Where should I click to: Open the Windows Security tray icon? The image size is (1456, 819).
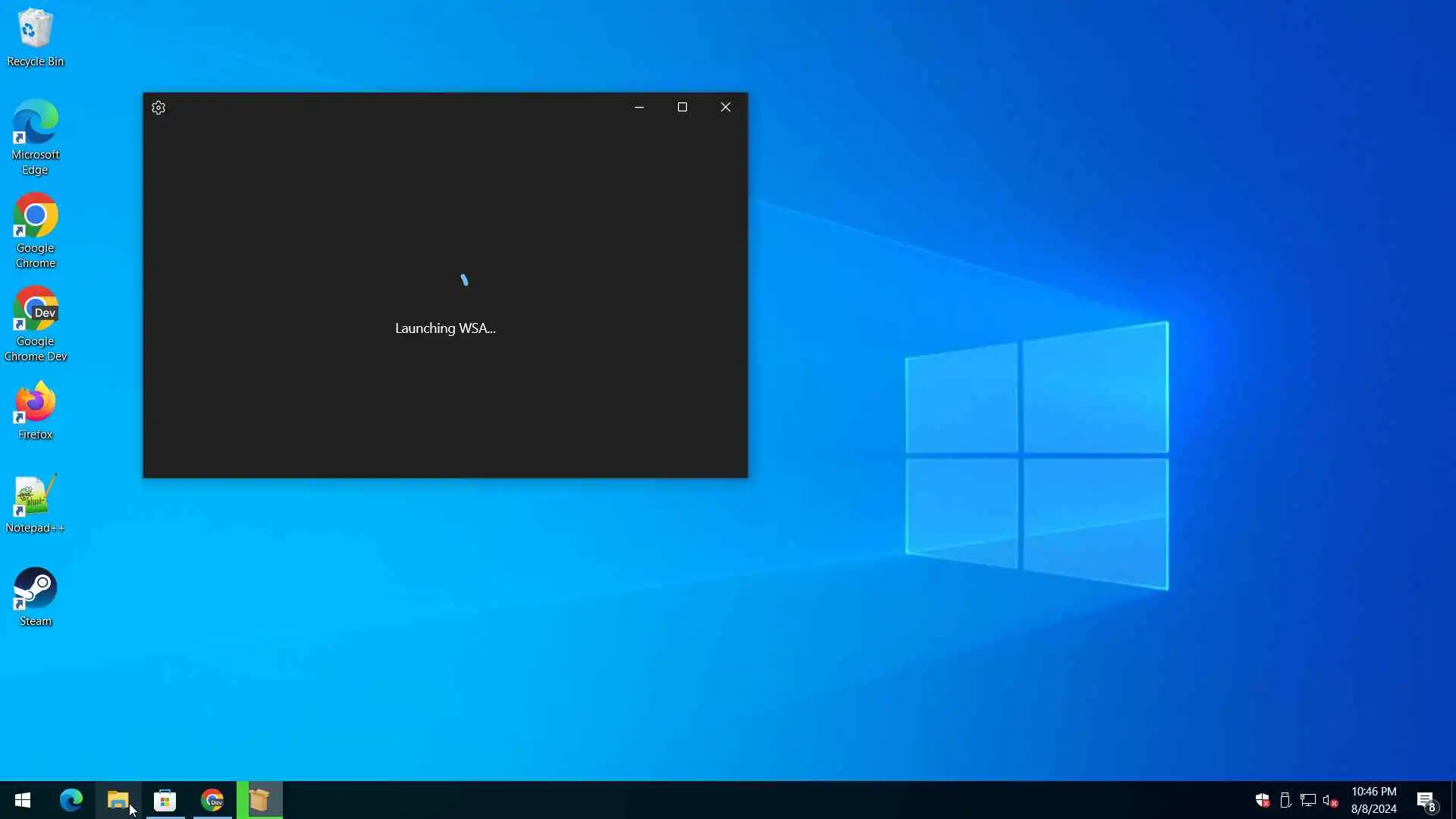pyautogui.click(x=1262, y=800)
